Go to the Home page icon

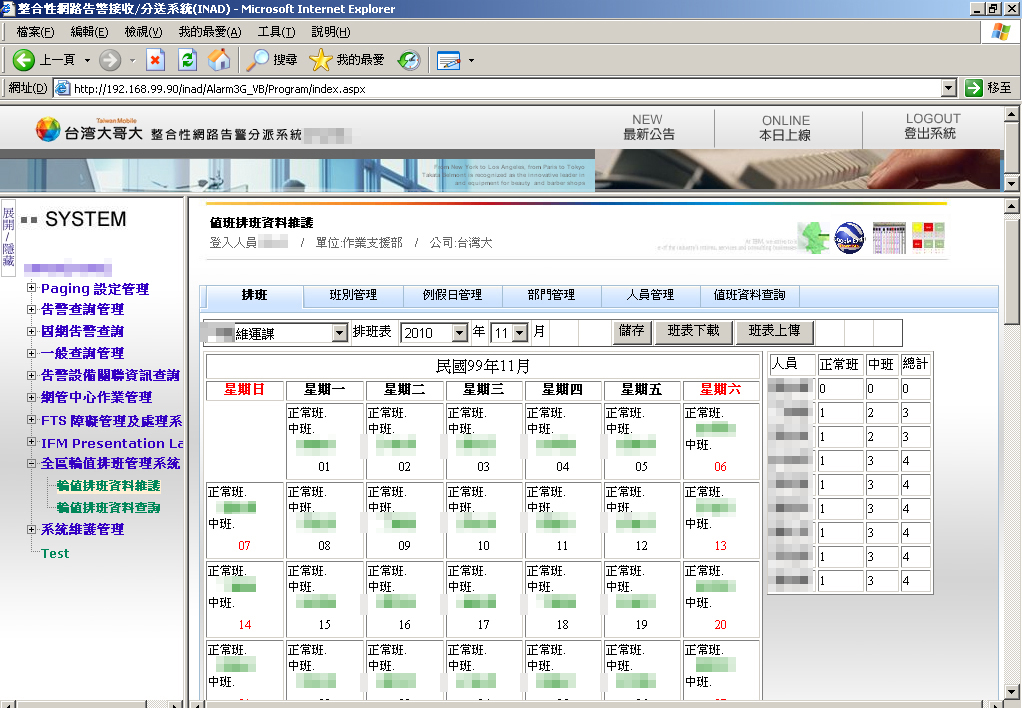coord(219,60)
